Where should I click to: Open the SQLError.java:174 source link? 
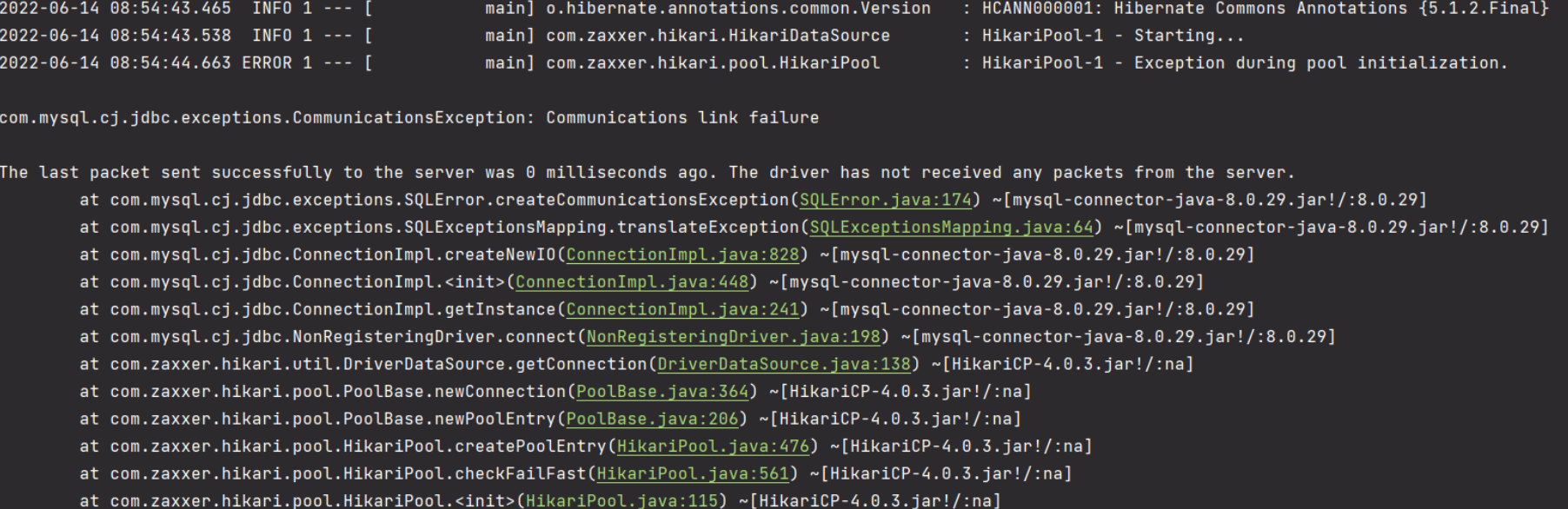pyautogui.click(x=885, y=200)
